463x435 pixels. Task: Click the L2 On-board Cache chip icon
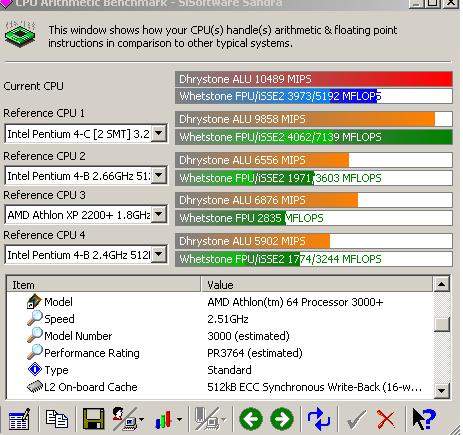[35, 387]
